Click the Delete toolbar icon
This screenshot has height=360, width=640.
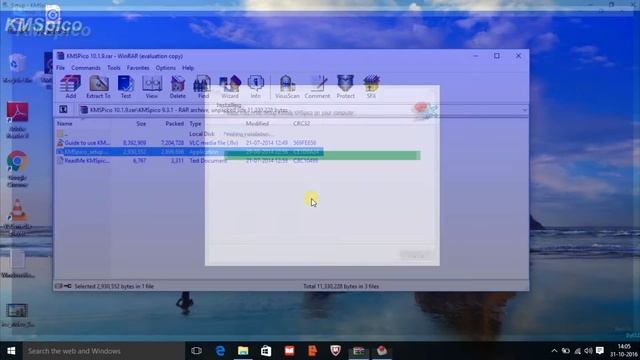coord(178,87)
